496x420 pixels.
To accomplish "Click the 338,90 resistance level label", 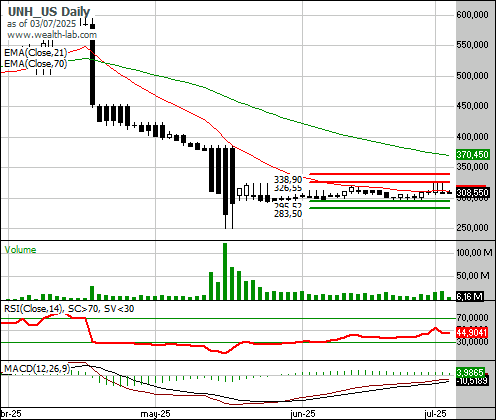I will pos(288,179).
